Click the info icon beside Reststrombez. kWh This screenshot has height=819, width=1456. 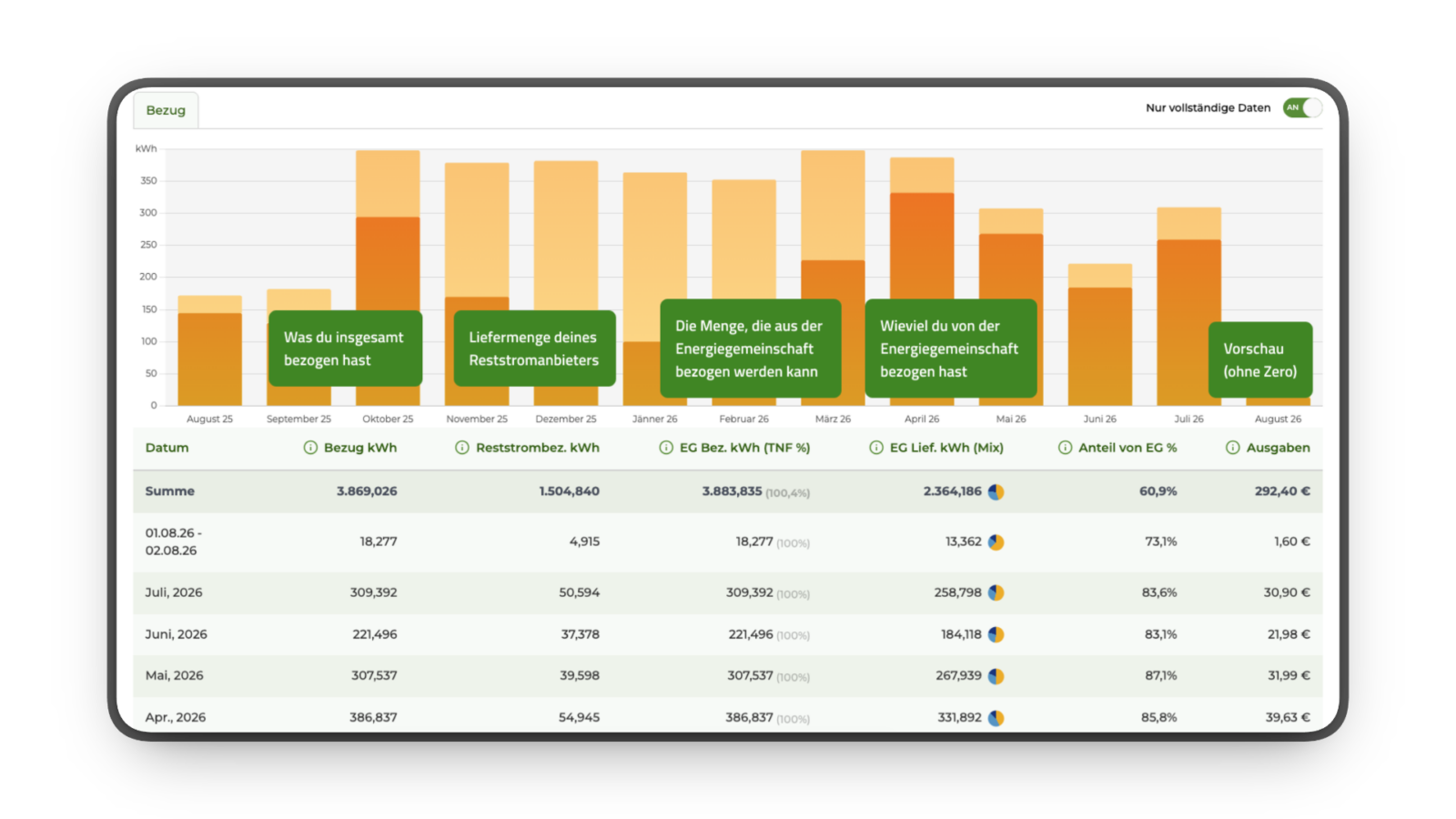462,448
